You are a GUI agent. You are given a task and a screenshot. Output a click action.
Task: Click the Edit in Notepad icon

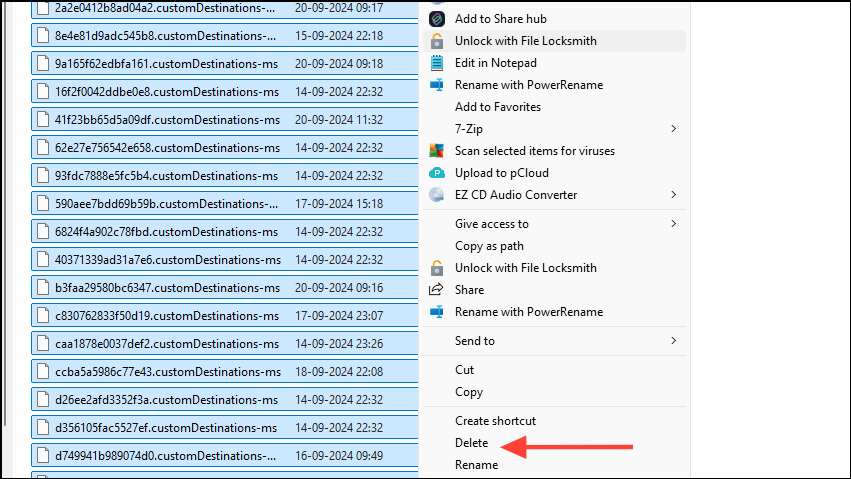437,63
